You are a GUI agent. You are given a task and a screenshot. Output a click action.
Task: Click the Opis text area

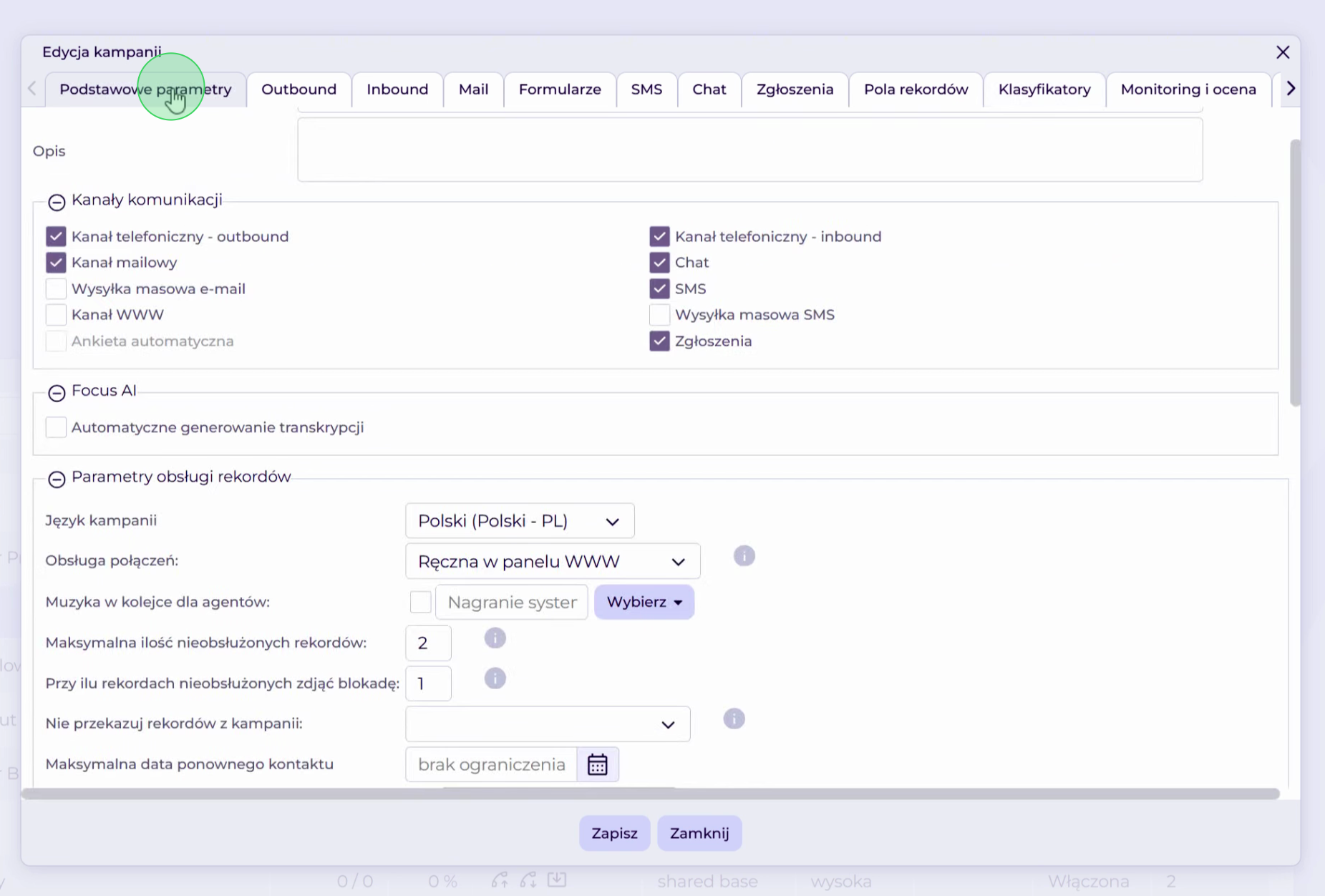coord(750,150)
